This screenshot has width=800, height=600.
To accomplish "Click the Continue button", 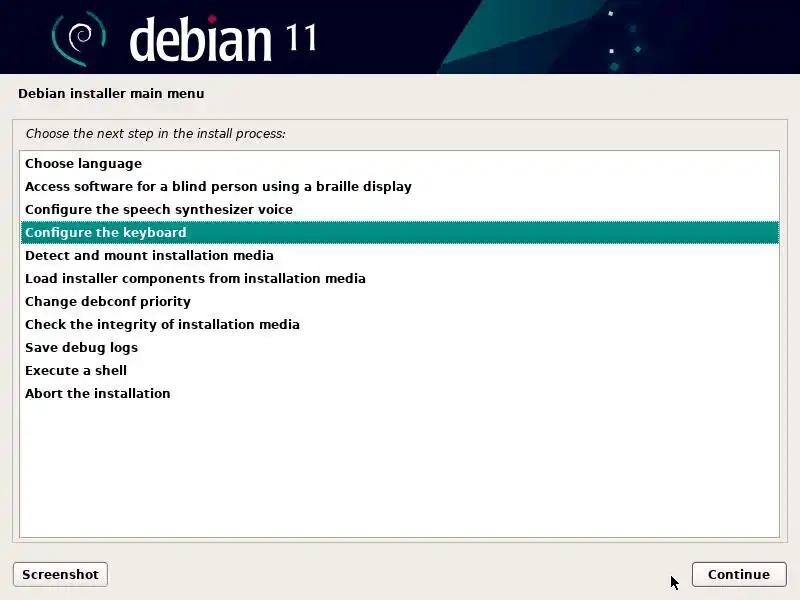I will (739, 574).
